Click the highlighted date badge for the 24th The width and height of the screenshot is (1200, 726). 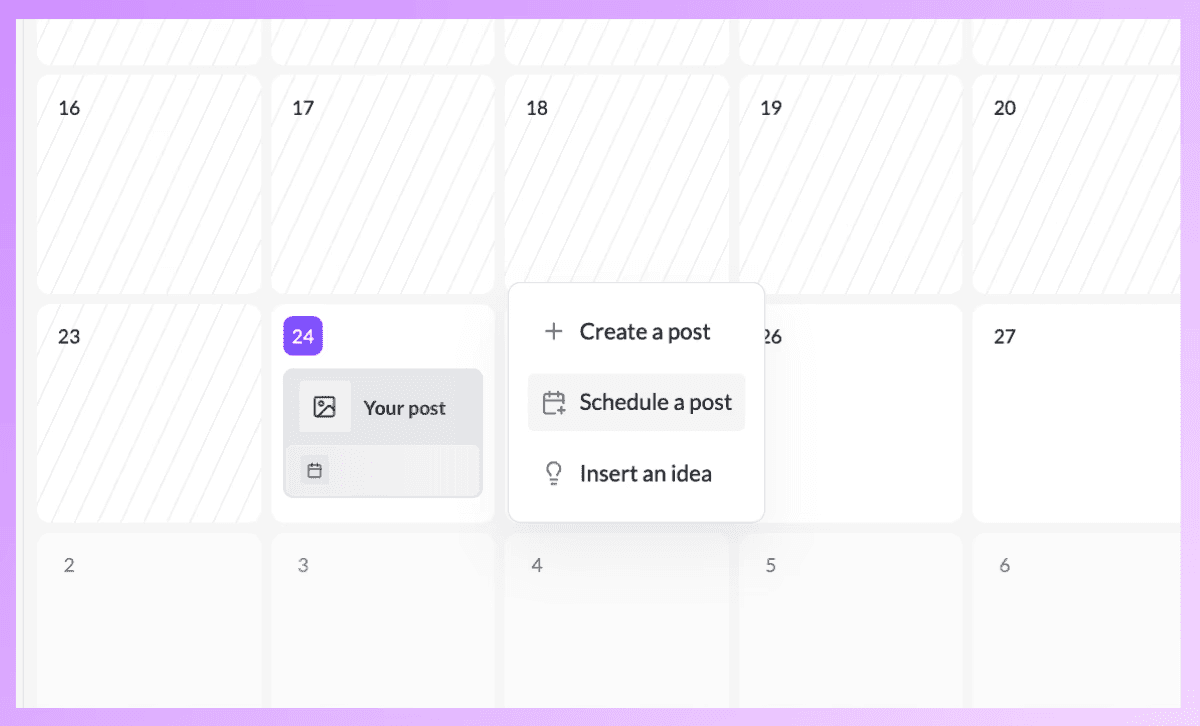click(303, 336)
